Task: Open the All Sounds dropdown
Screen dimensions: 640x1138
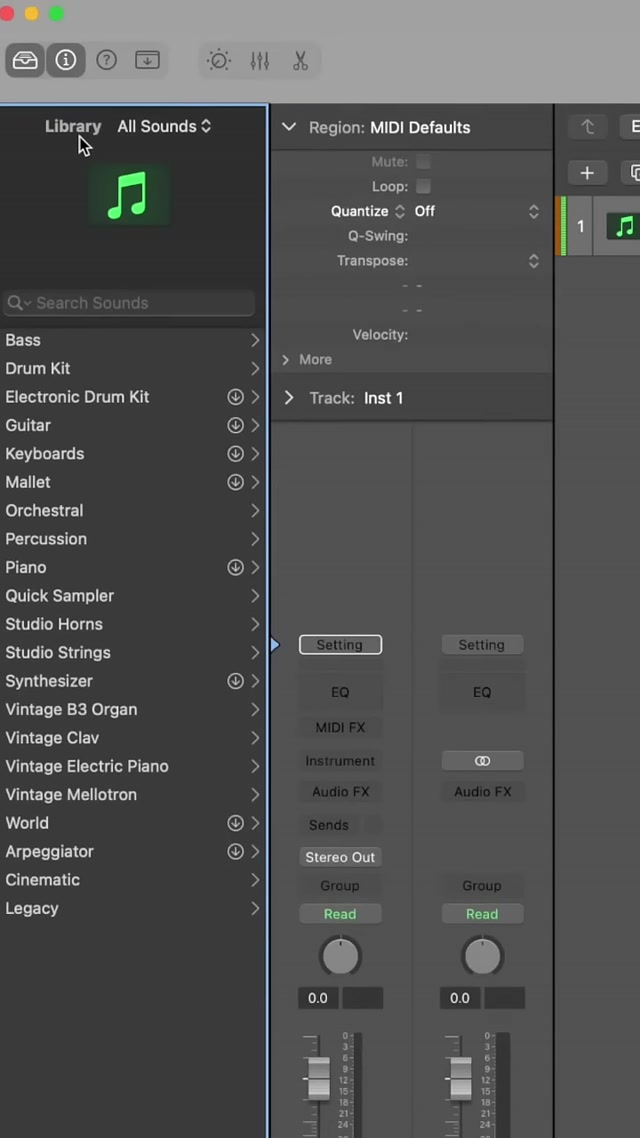Action: [164, 127]
